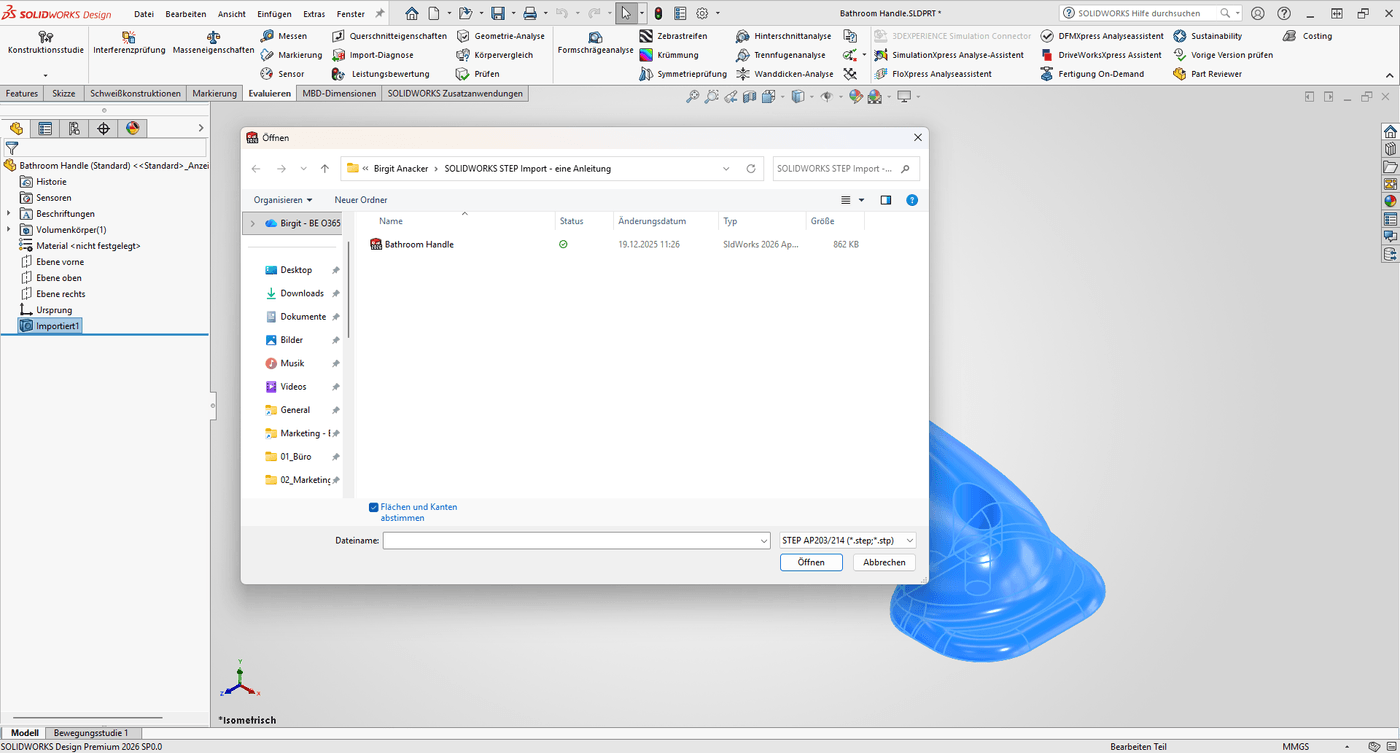Click the Abbrechen button in Öffnen dialog
The image size is (1400, 753).
pyautogui.click(x=883, y=562)
